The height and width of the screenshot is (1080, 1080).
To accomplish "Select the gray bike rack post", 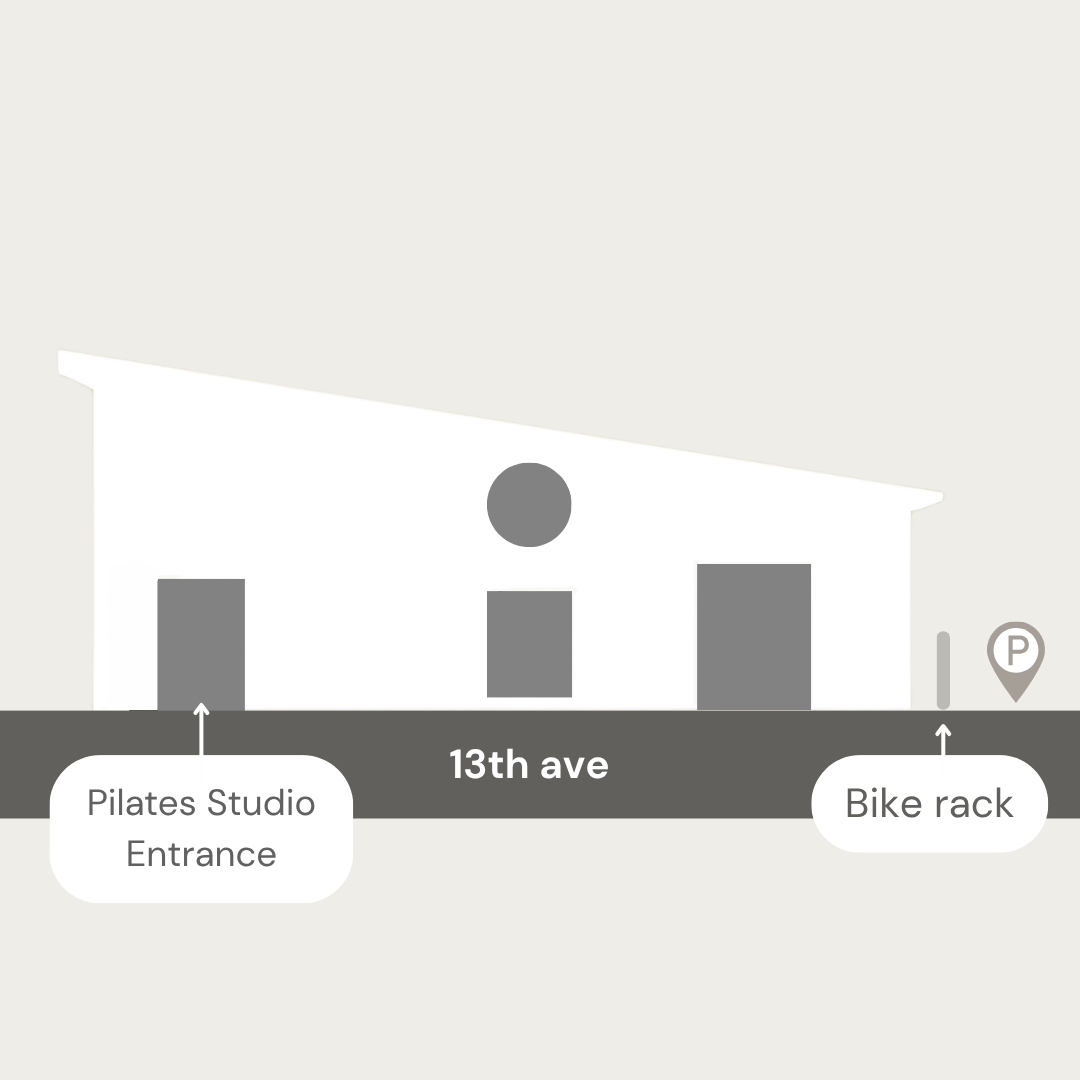I will tap(943, 670).
